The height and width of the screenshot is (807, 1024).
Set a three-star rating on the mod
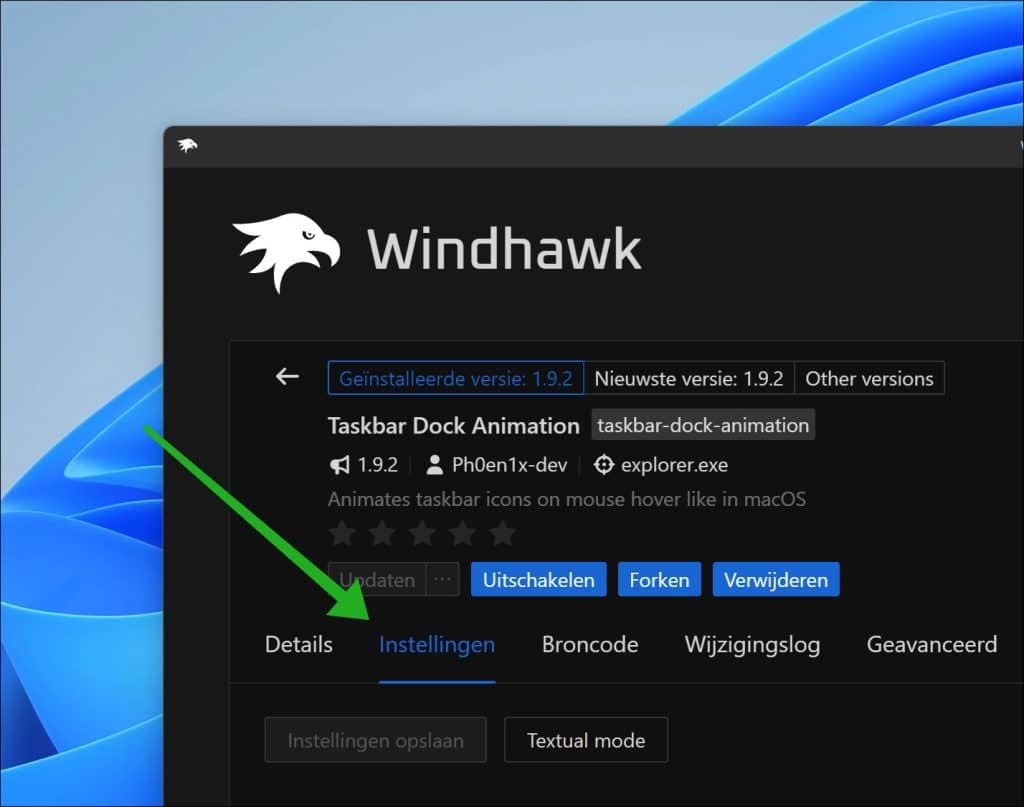[x=422, y=534]
